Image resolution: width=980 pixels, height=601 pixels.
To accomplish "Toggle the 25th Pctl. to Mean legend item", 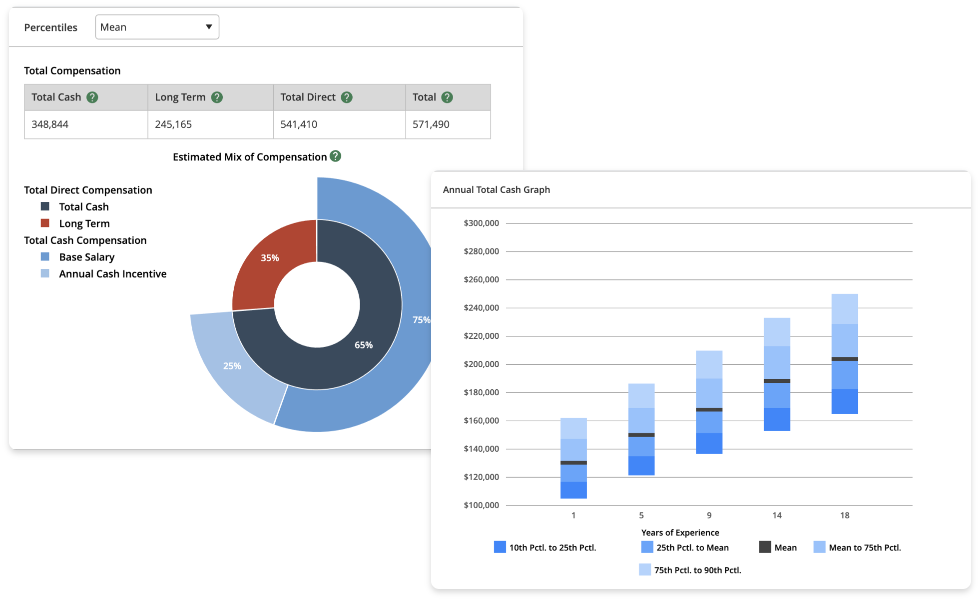I will click(x=687, y=548).
